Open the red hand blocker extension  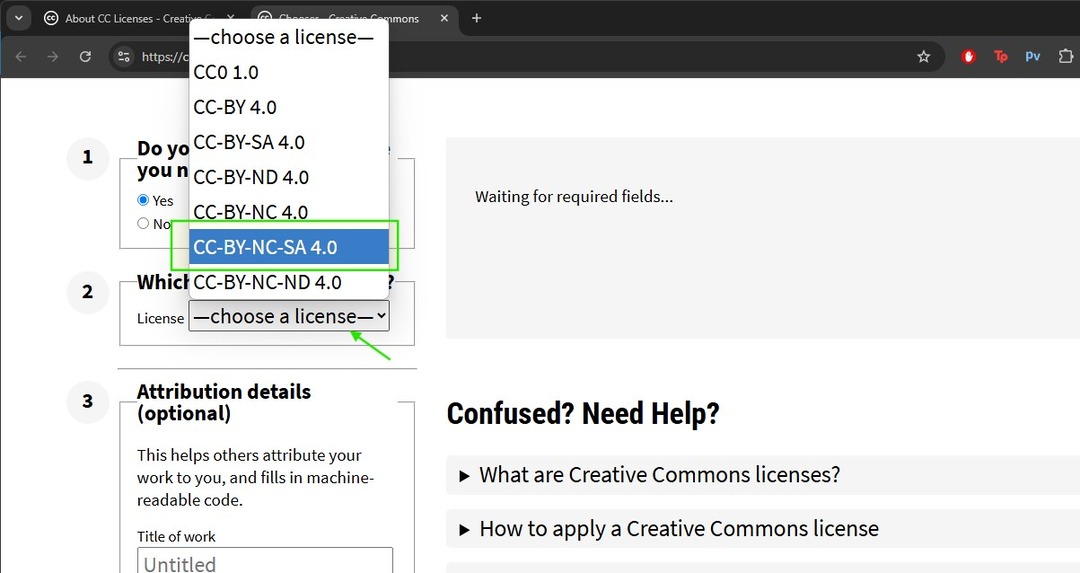[x=968, y=56]
